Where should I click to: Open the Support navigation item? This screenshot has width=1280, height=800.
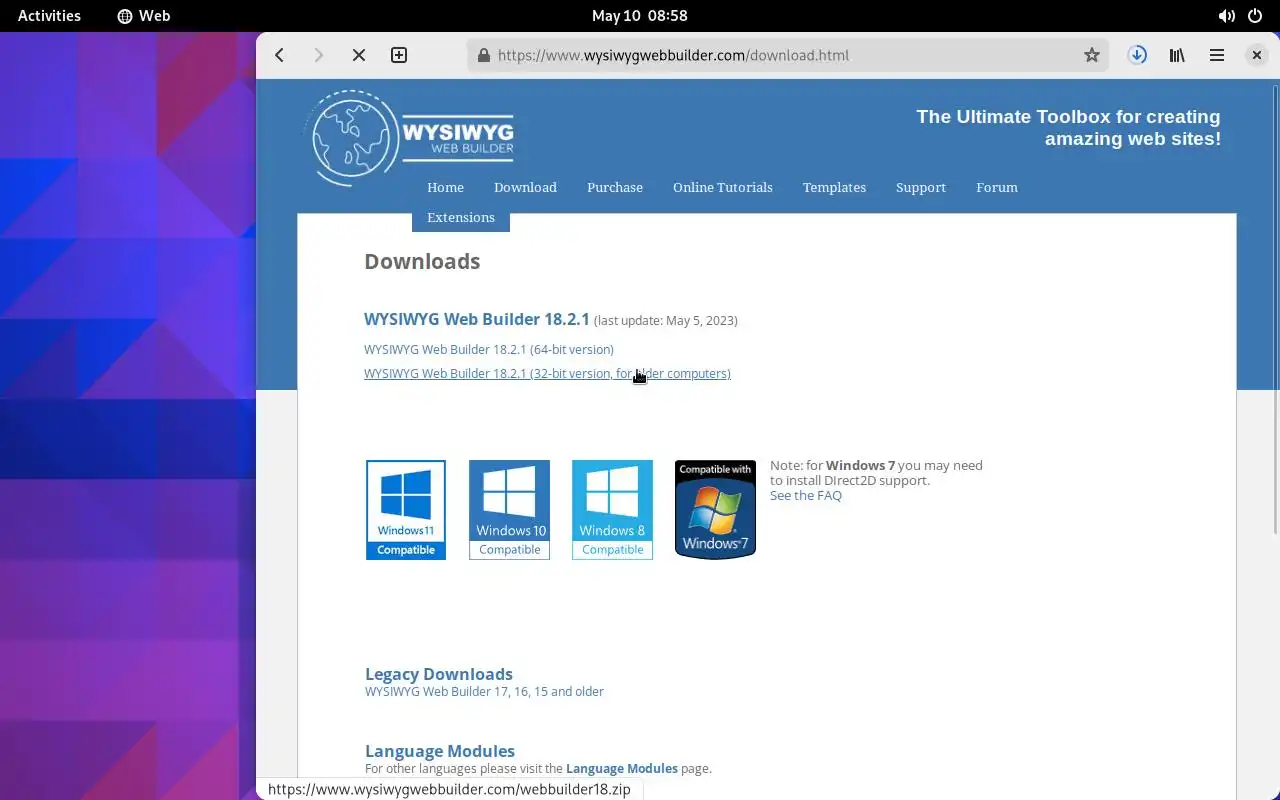pos(921,187)
